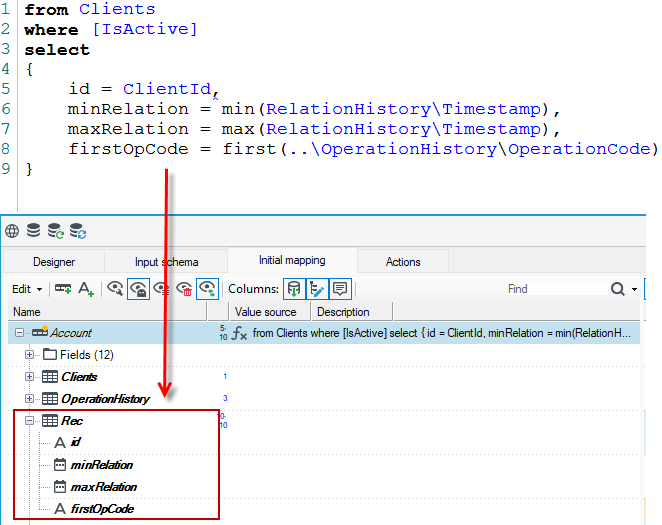
Task: Collapse the Rec table node
Action: [x=29, y=420]
